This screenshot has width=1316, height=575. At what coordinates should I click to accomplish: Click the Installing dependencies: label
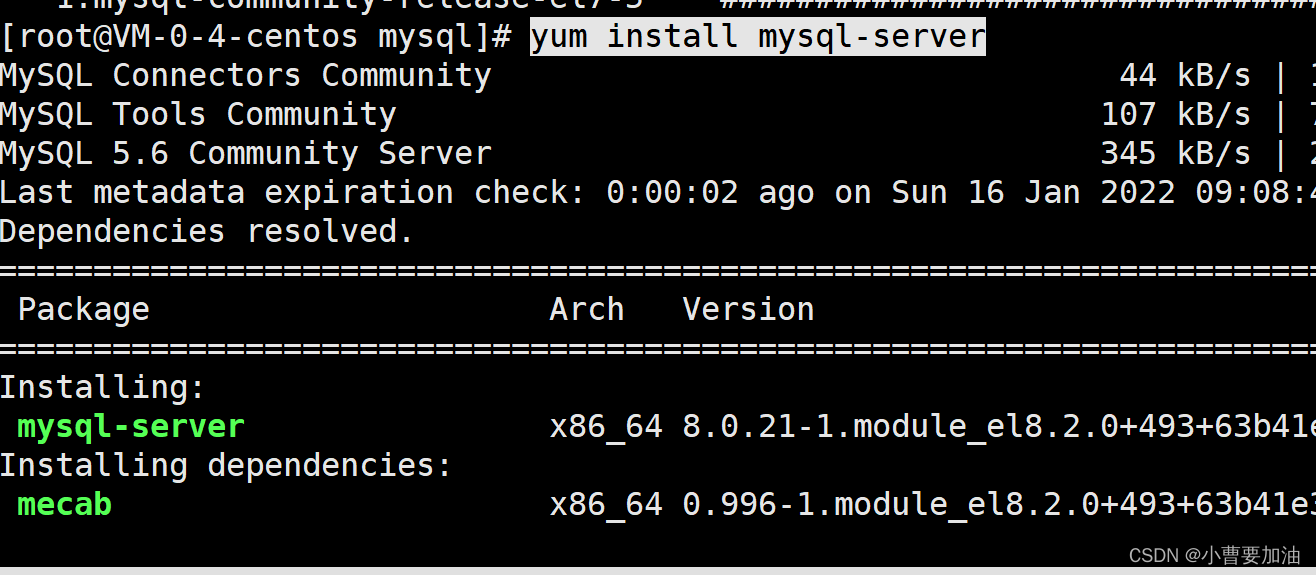point(226,466)
